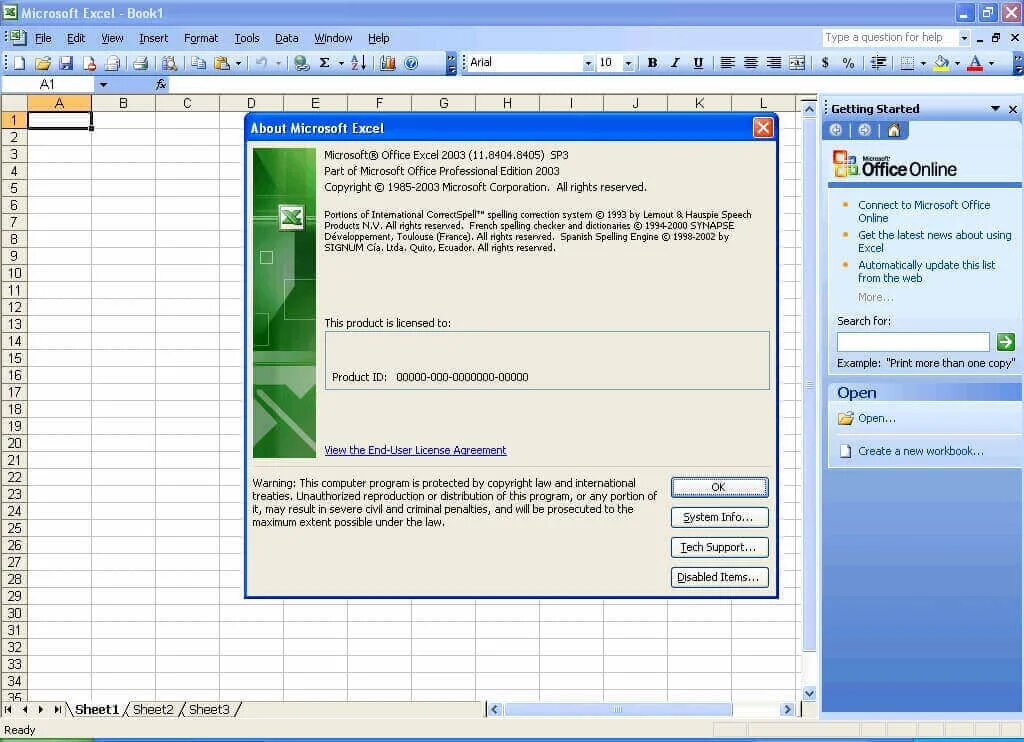Click the horizontal scrollbar thumb
The height and width of the screenshot is (742, 1024).
[618, 709]
